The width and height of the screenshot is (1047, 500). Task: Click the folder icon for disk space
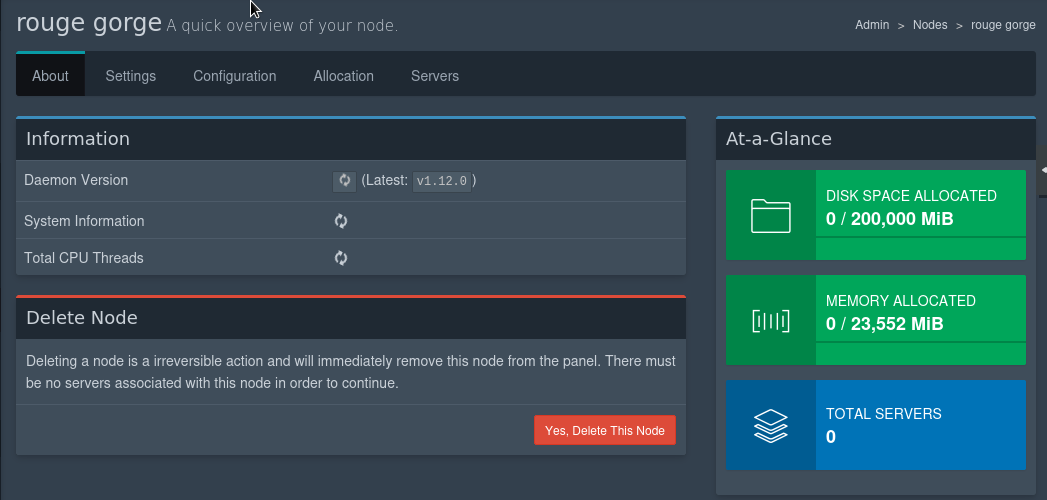click(x=770, y=215)
